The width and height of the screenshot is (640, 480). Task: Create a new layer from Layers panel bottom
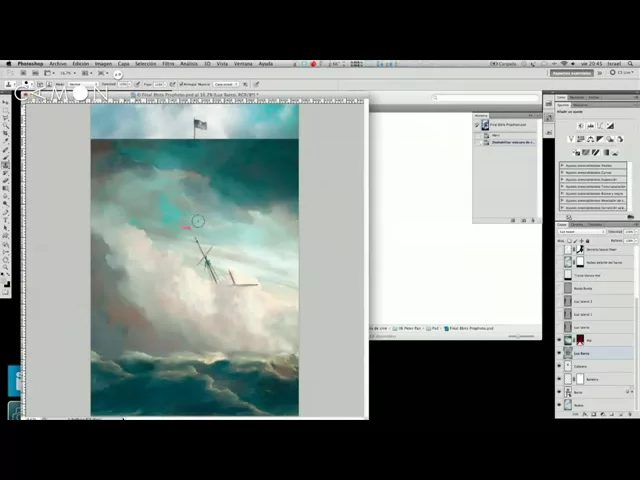click(621, 414)
